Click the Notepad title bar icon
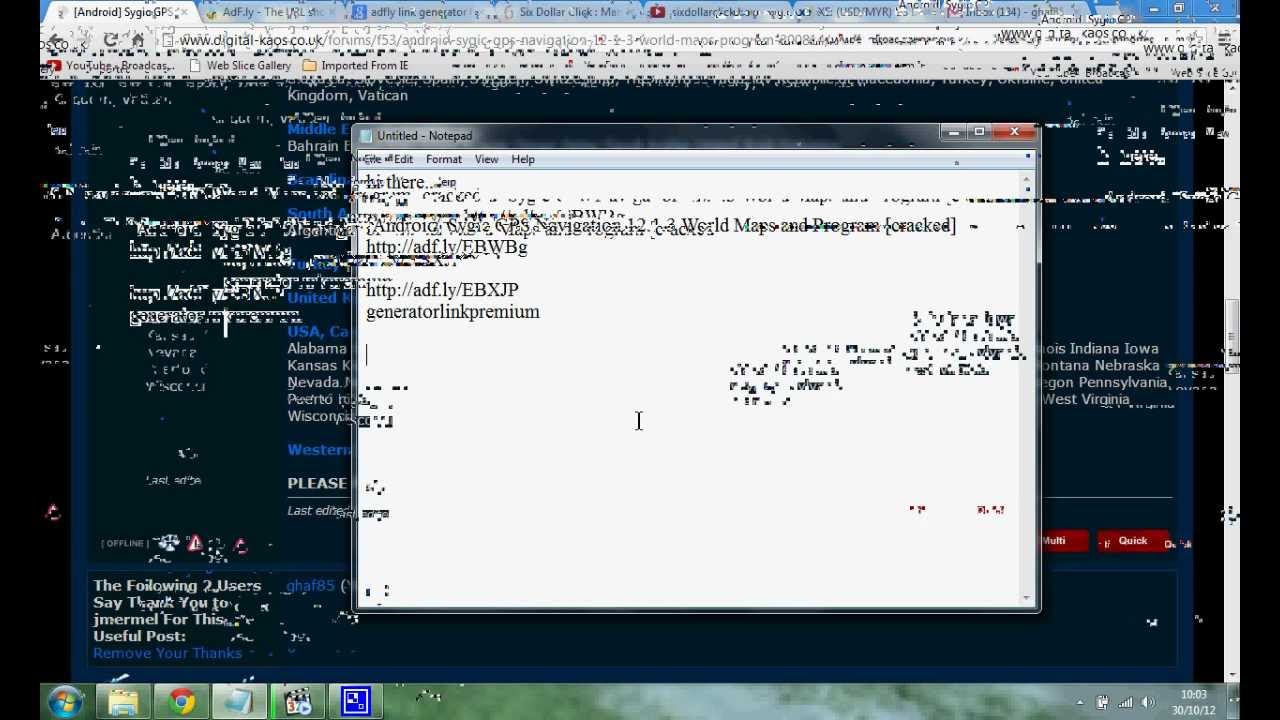Image resolution: width=1280 pixels, height=720 pixels. (366, 136)
